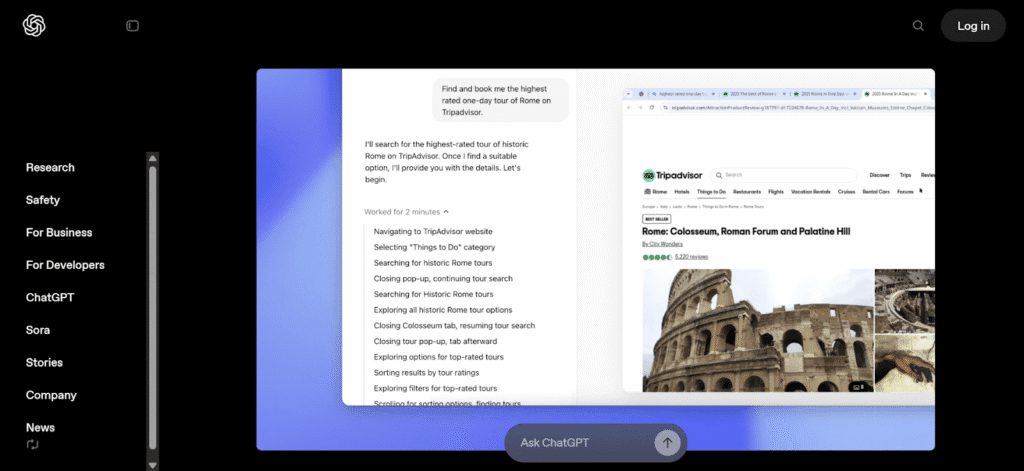Click the sidebar vertical scrollbar thumb

click(x=152, y=307)
